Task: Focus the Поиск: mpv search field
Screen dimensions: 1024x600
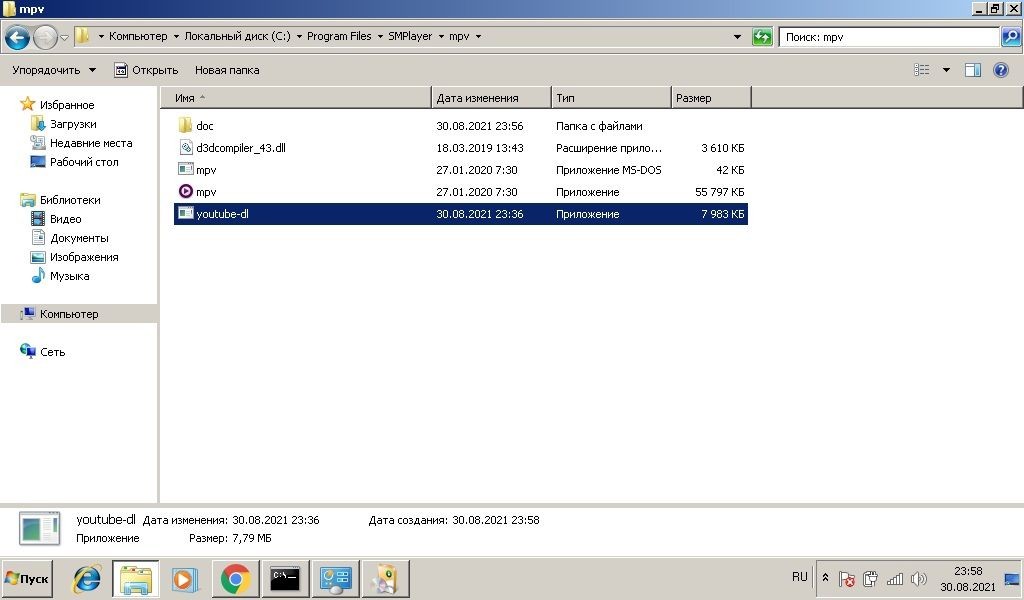Action: click(889, 37)
